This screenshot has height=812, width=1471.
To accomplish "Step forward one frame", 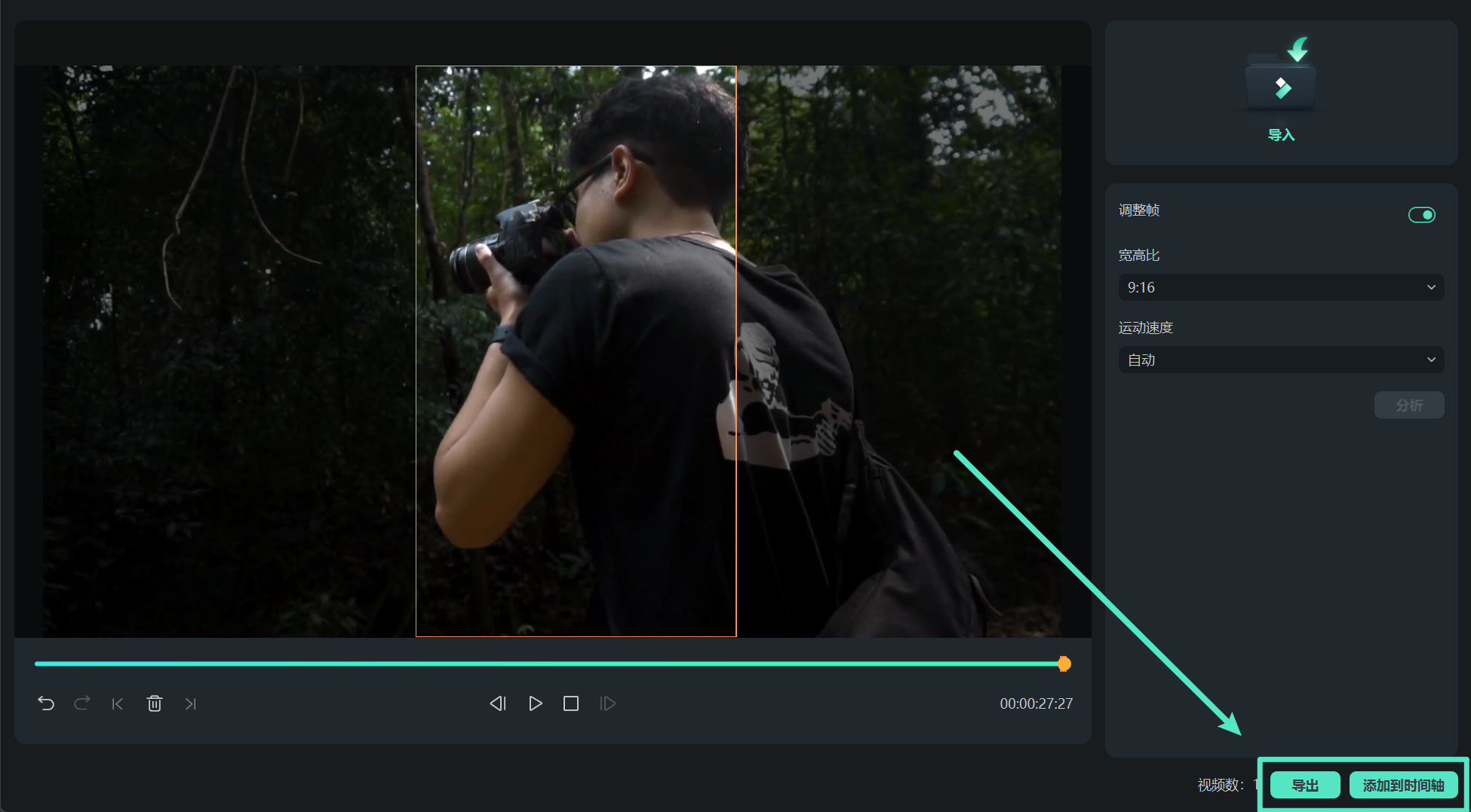I will [x=607, y=703].
